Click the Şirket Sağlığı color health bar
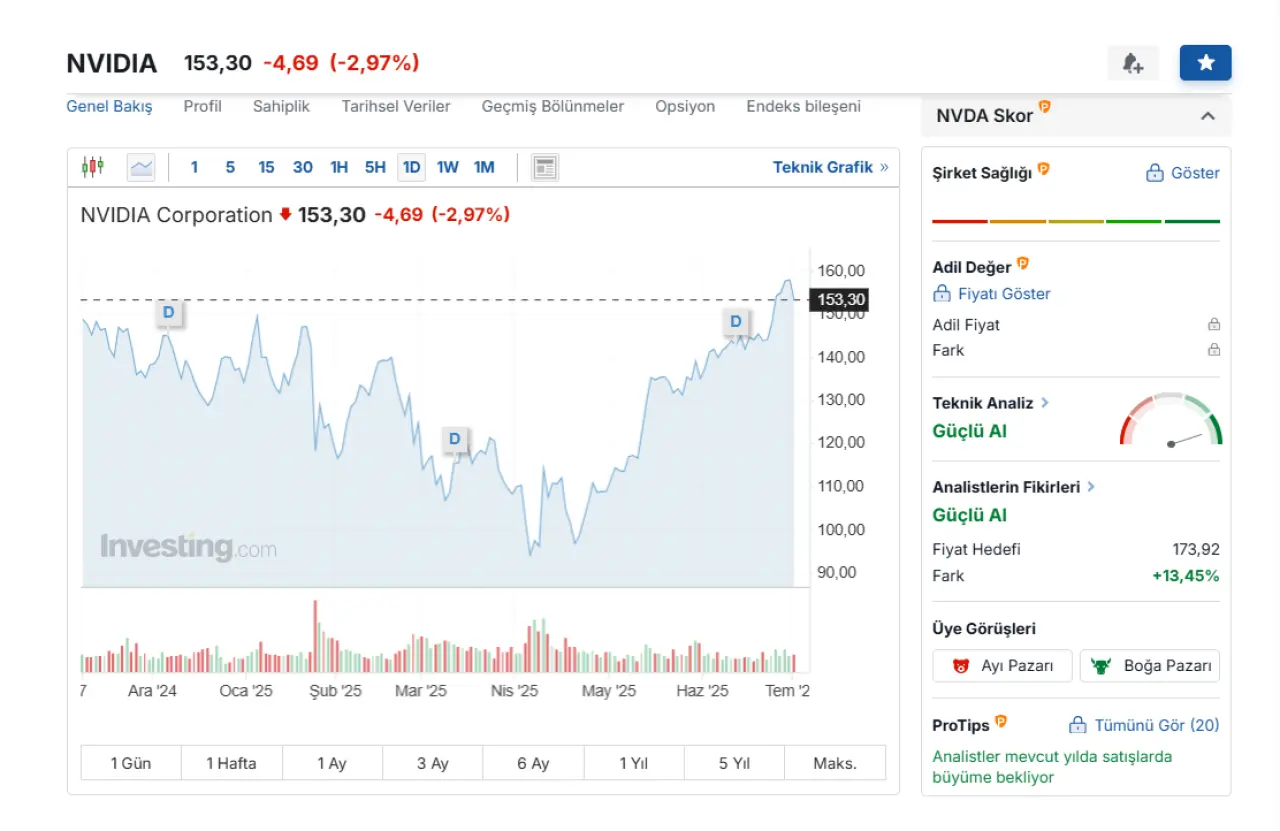1280x831 pixels. (1075, 221)
